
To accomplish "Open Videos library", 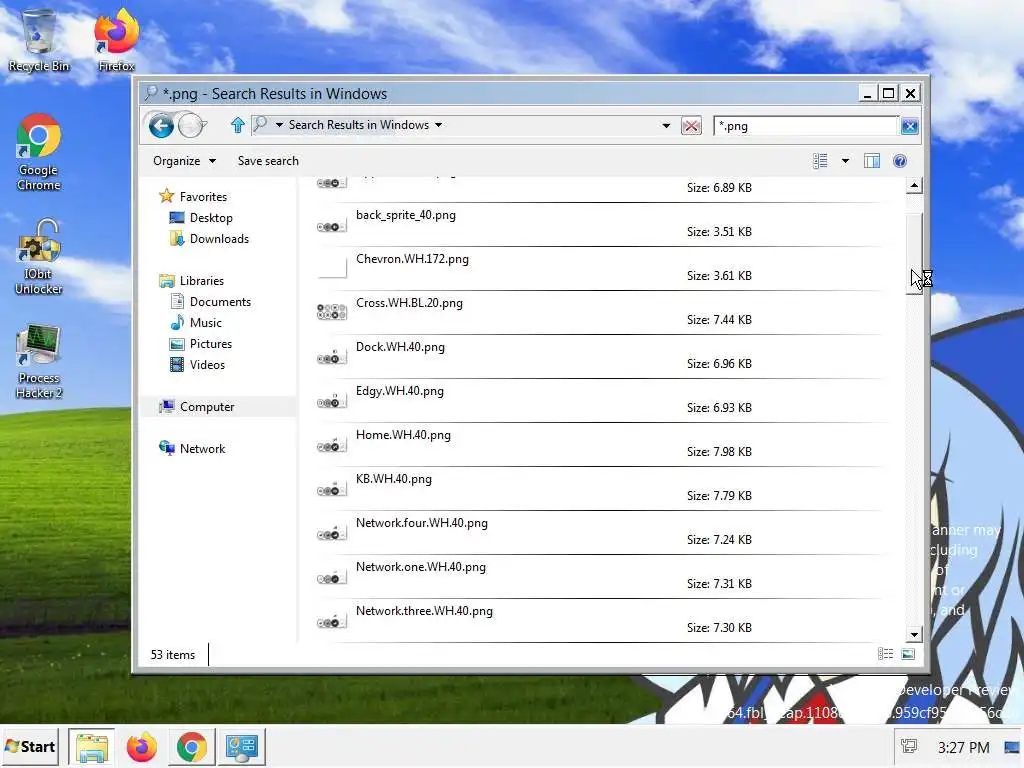I will coord(207,364).
